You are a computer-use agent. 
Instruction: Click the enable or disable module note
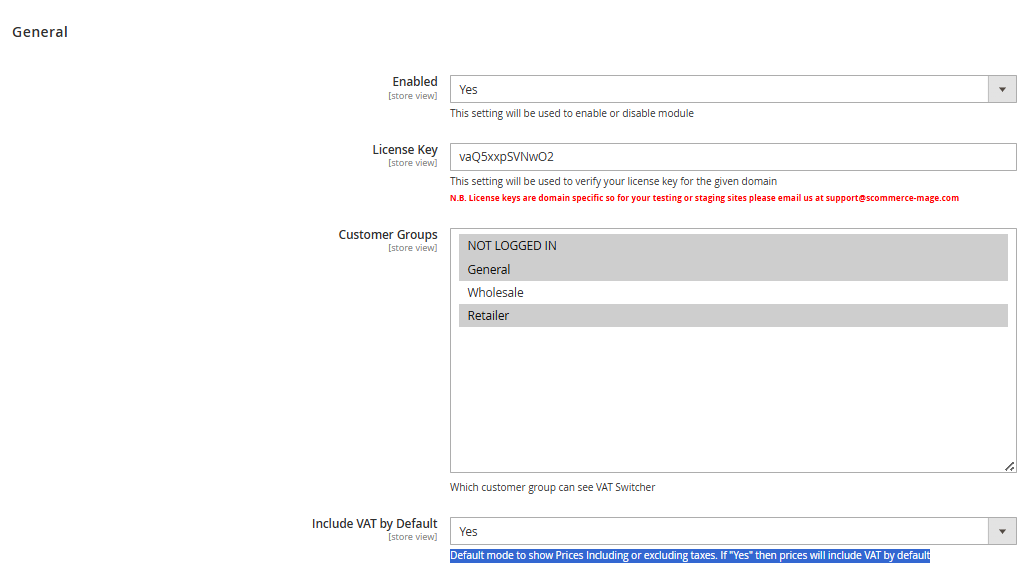pyautogui.click(x=571, y=114)
